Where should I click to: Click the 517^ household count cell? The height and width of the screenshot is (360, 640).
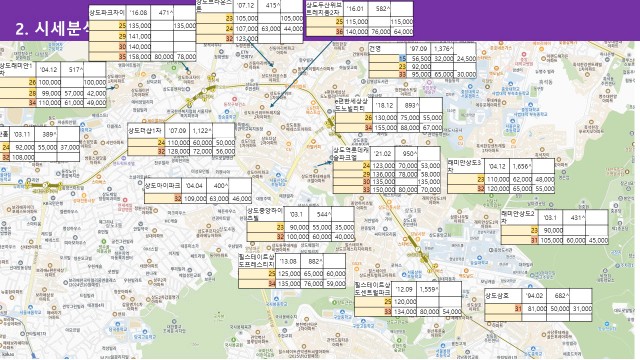pyautogui.click(x=72, y=69)
